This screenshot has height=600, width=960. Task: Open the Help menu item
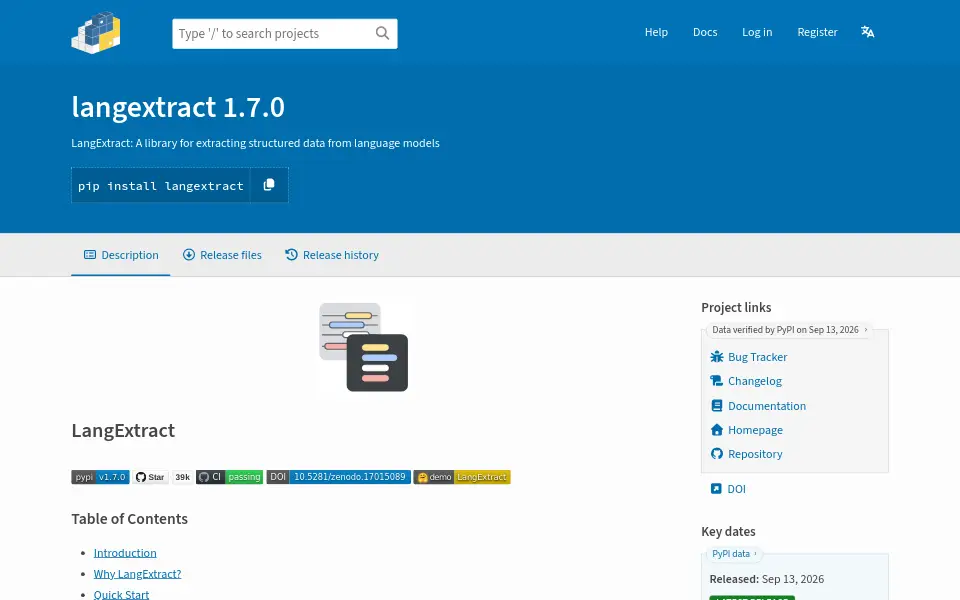(656, 32)
